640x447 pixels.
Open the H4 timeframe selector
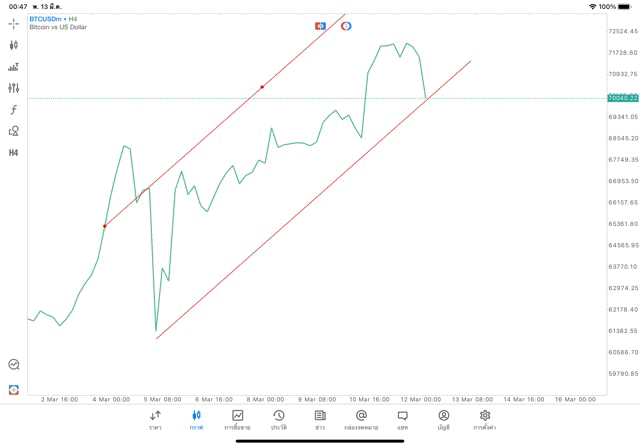click(x=14, y=153)
